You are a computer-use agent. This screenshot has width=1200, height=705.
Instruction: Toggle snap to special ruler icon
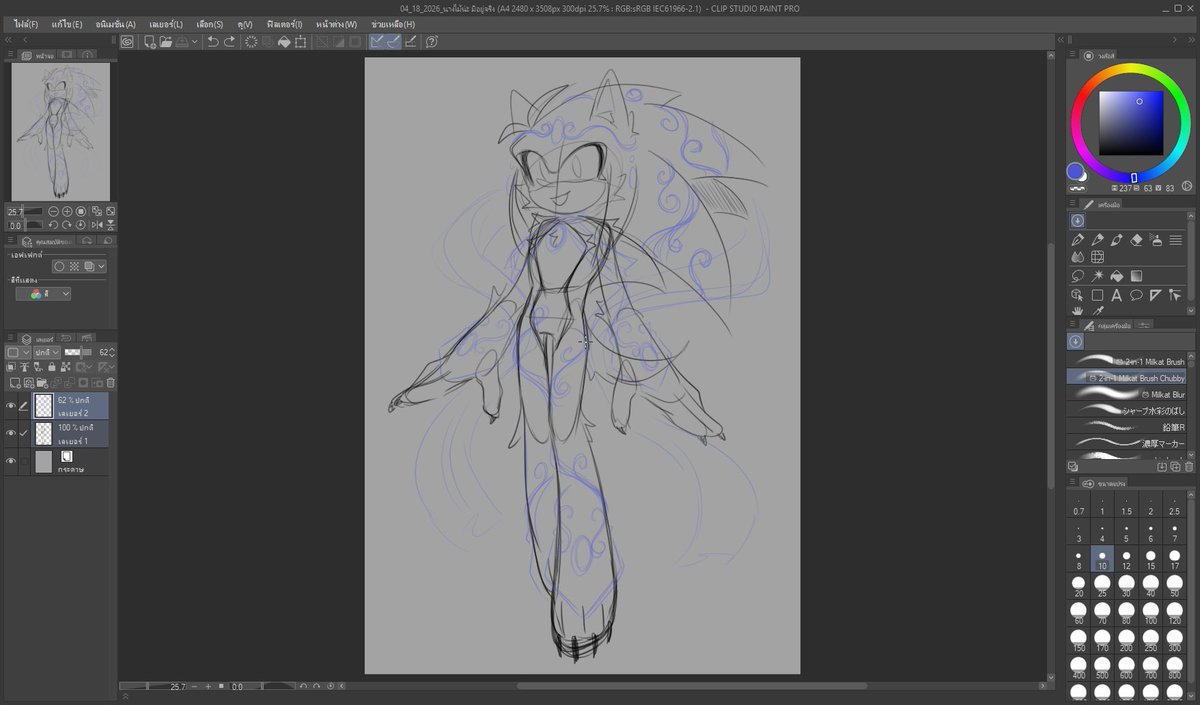395,42
